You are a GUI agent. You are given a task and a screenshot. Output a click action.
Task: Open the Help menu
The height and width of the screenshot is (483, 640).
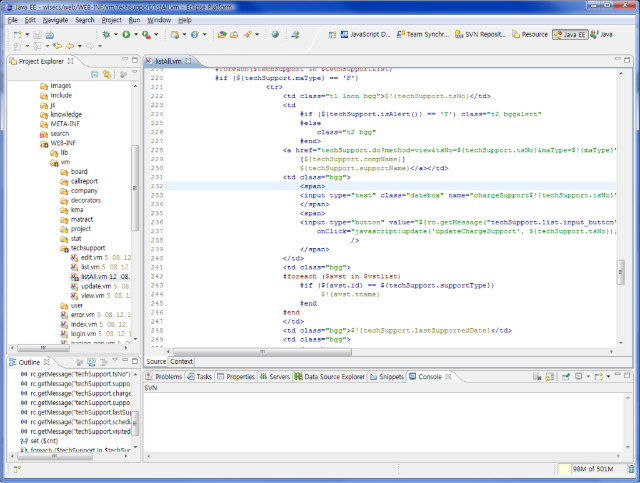click(x=185, y=20)
